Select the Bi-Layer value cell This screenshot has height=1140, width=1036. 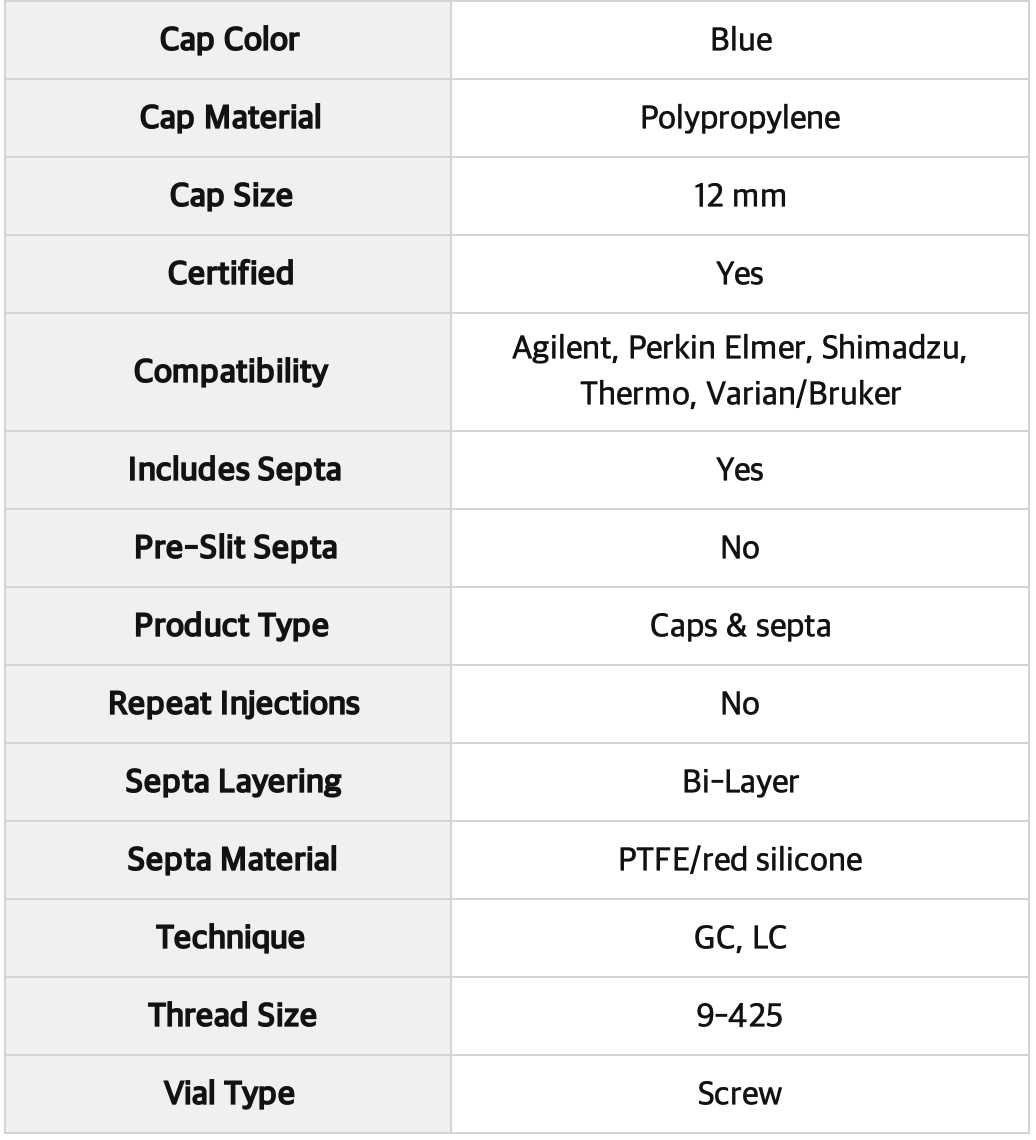[740, 782]
